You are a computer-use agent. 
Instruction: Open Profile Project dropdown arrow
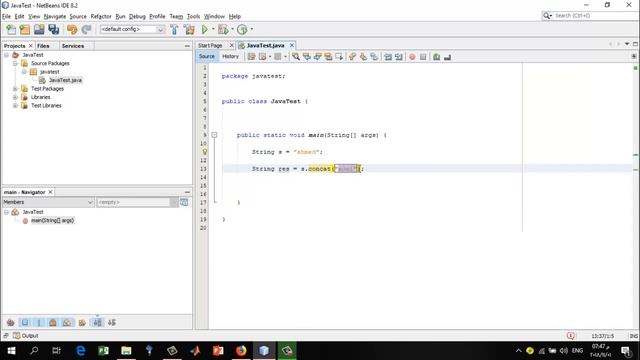click(251, 29)
